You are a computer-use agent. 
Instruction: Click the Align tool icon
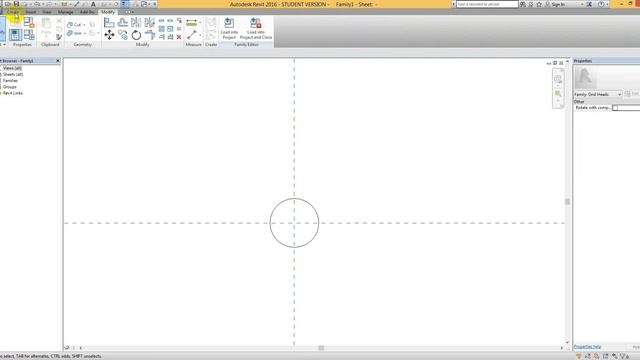tap(109, 22)
